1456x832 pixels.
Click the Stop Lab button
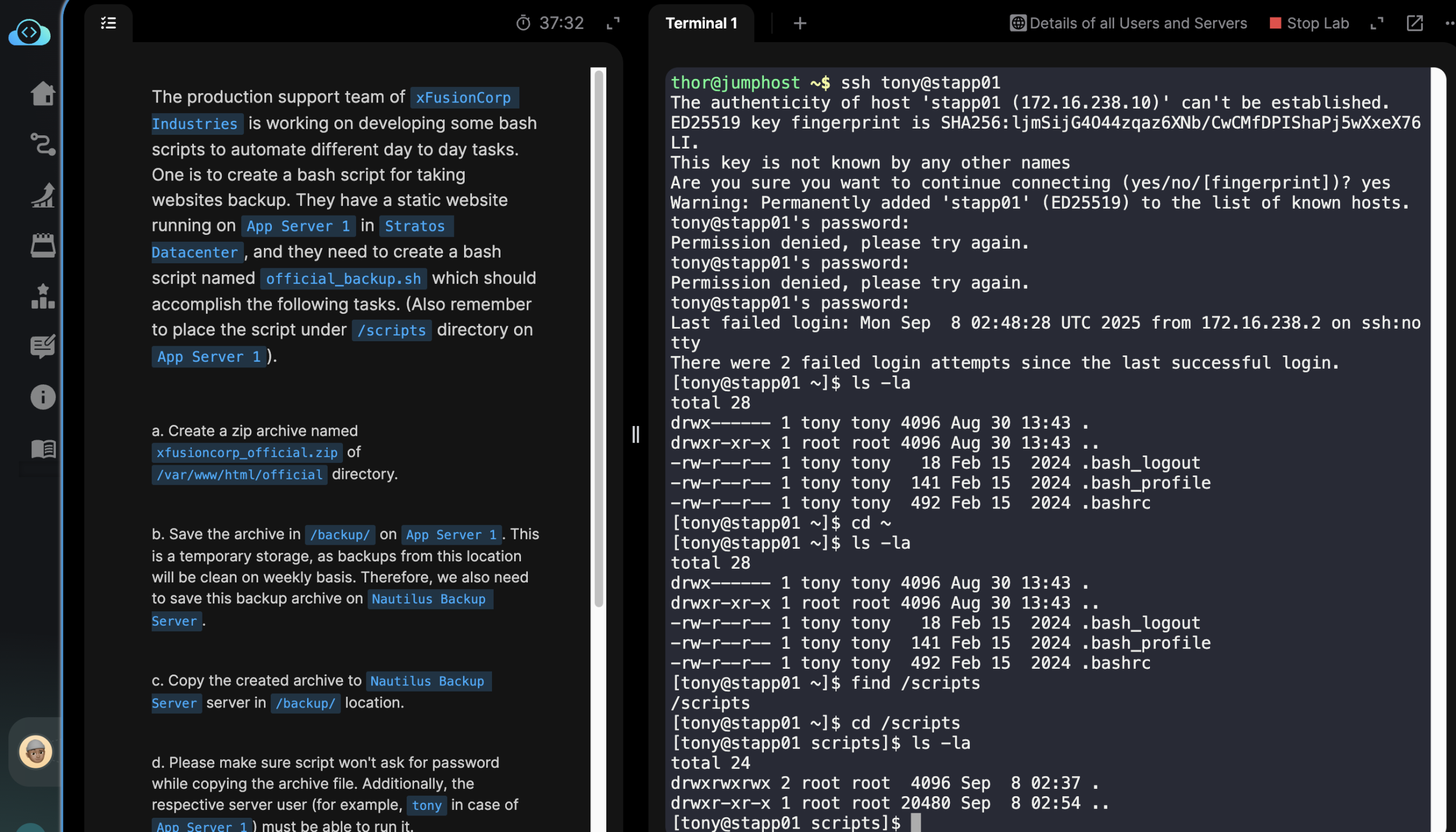tap(1309, 23)
